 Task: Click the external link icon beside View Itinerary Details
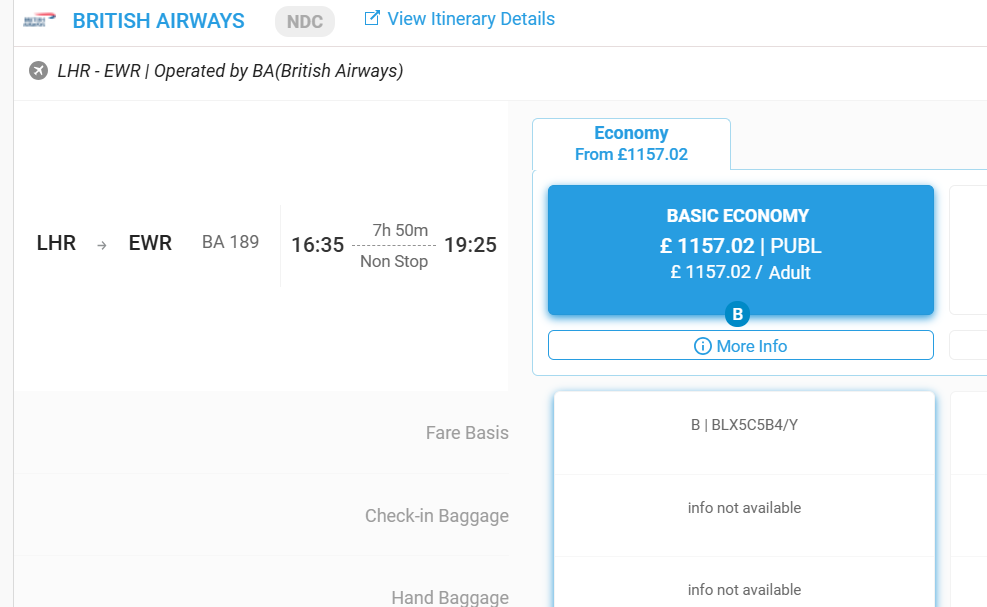[x=372, y=19]
